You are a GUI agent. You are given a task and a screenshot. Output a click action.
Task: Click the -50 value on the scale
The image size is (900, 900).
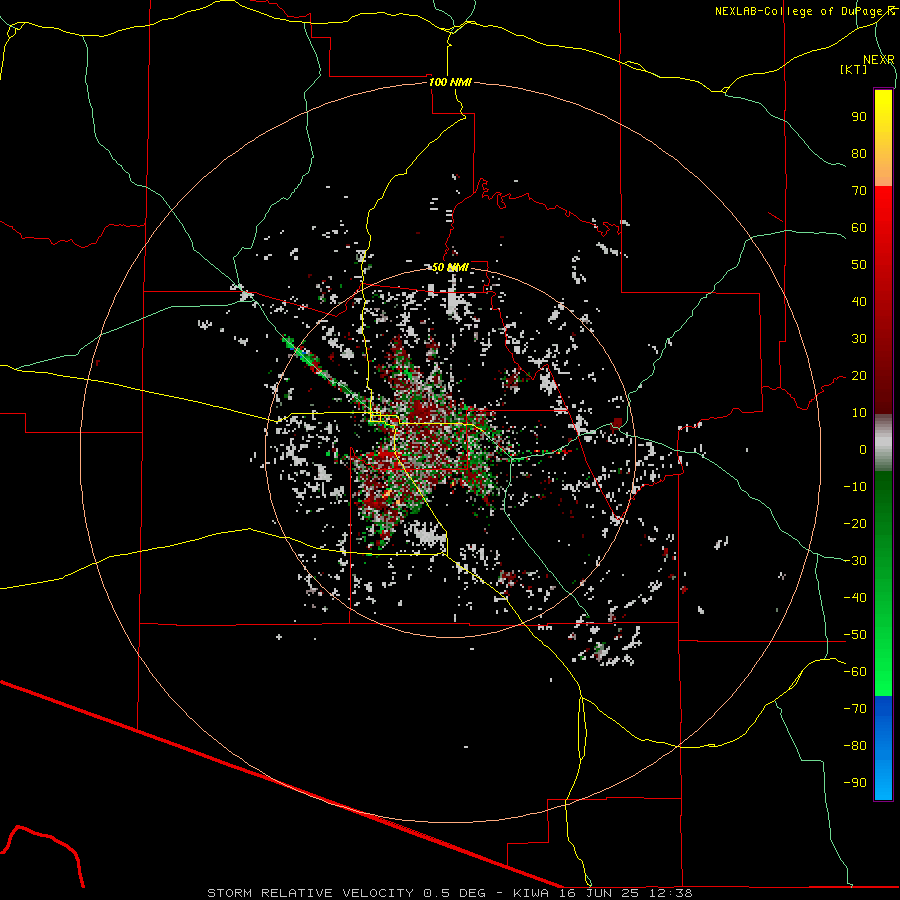click(x=855, y=635)
